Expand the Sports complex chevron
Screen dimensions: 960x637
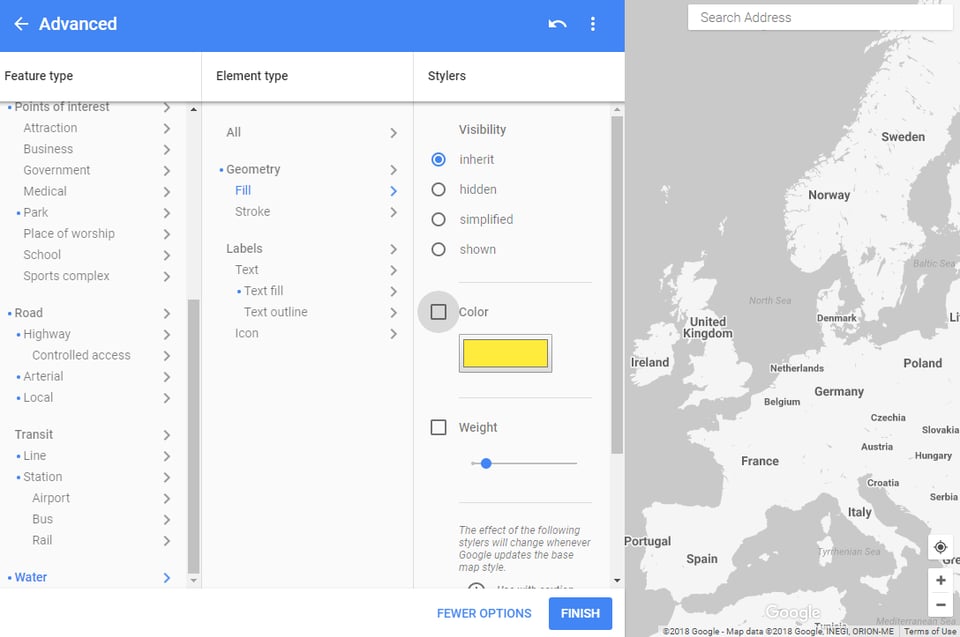pos(167,276)
